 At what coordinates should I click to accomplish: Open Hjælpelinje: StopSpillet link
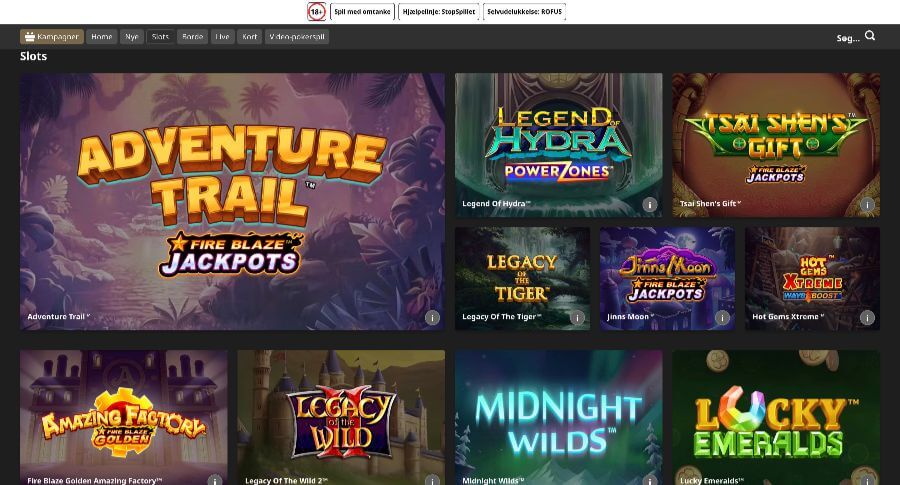tap(439, 11)
